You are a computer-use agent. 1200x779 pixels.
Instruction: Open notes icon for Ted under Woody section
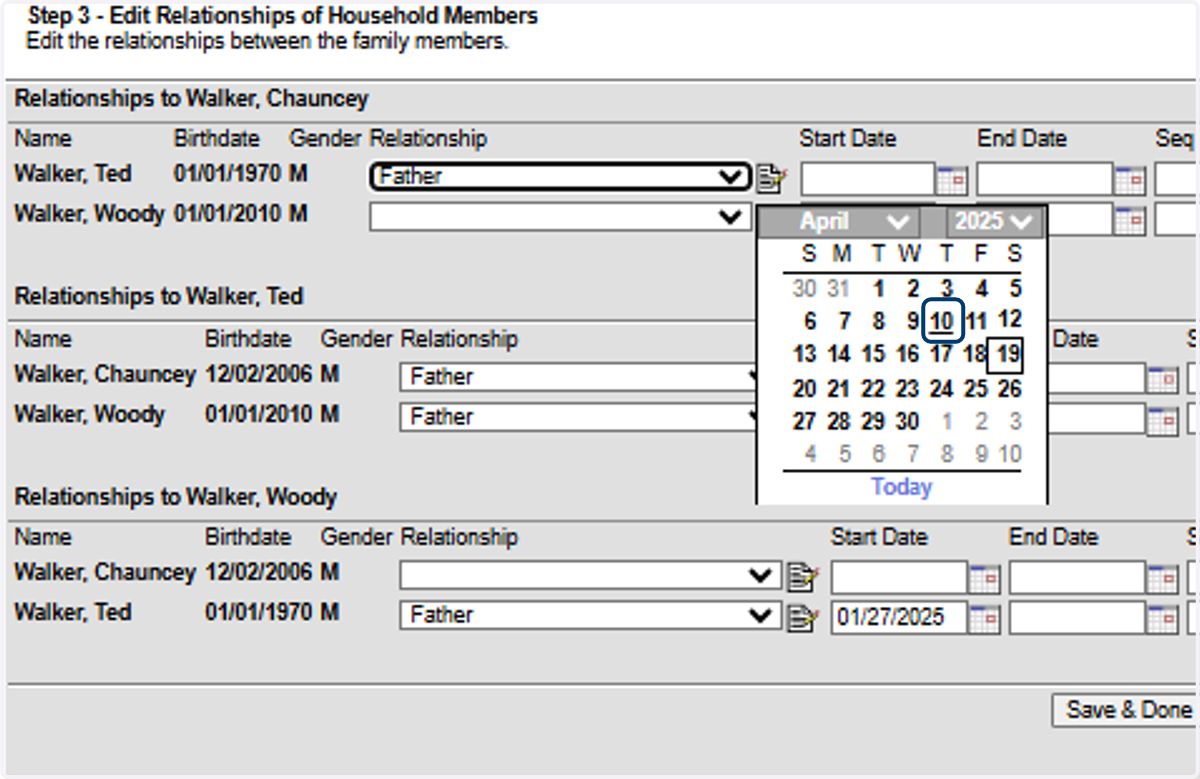[802, 618]
